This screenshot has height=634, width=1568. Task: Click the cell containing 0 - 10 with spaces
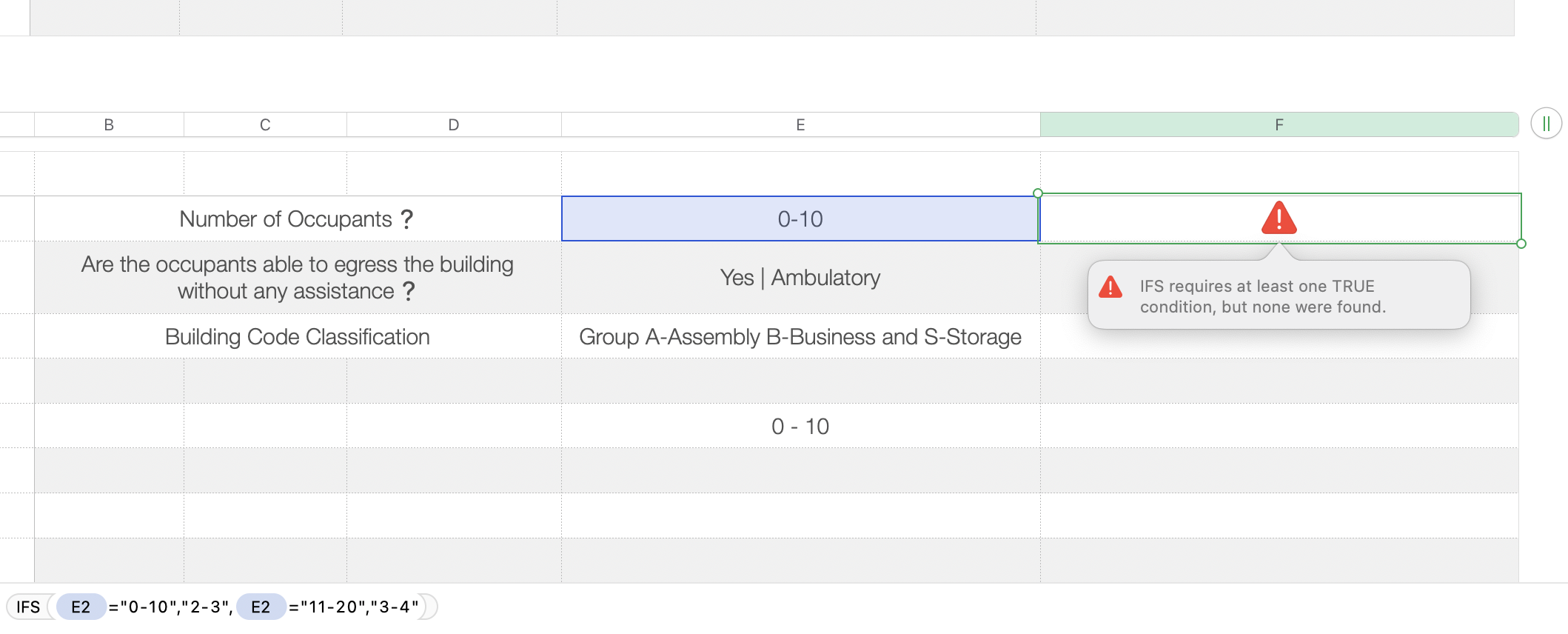(800, 427)
